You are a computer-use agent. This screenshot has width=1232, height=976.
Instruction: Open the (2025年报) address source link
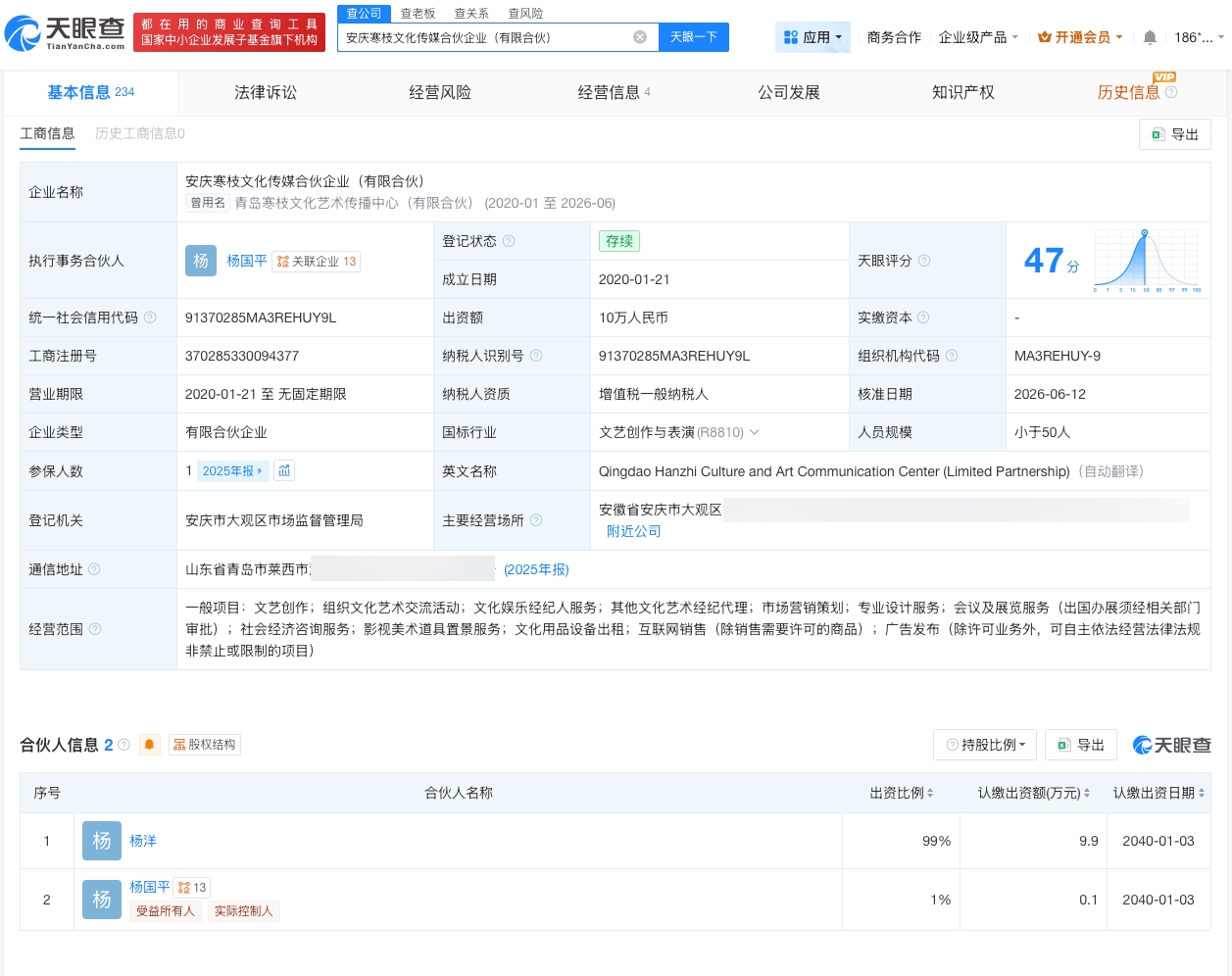[536, 569]
